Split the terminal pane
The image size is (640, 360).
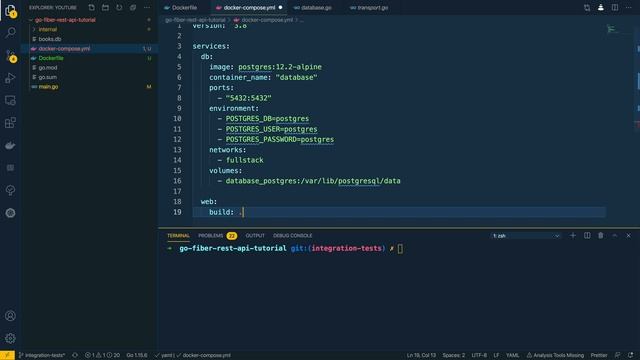(587, 236)
